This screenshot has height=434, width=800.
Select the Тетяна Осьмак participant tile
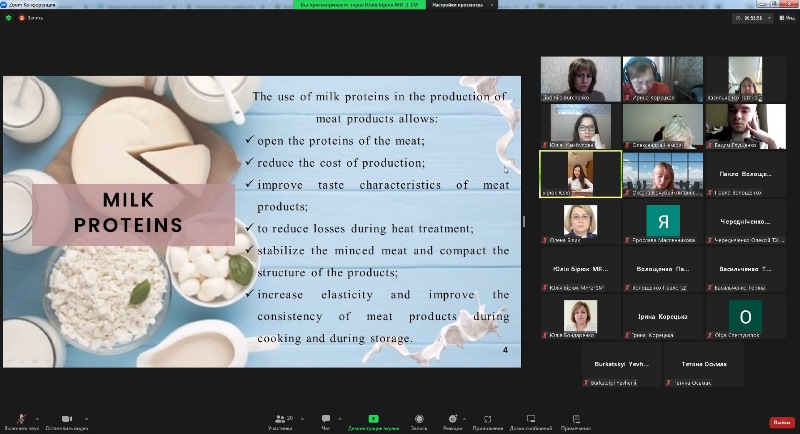click(704, 364)
